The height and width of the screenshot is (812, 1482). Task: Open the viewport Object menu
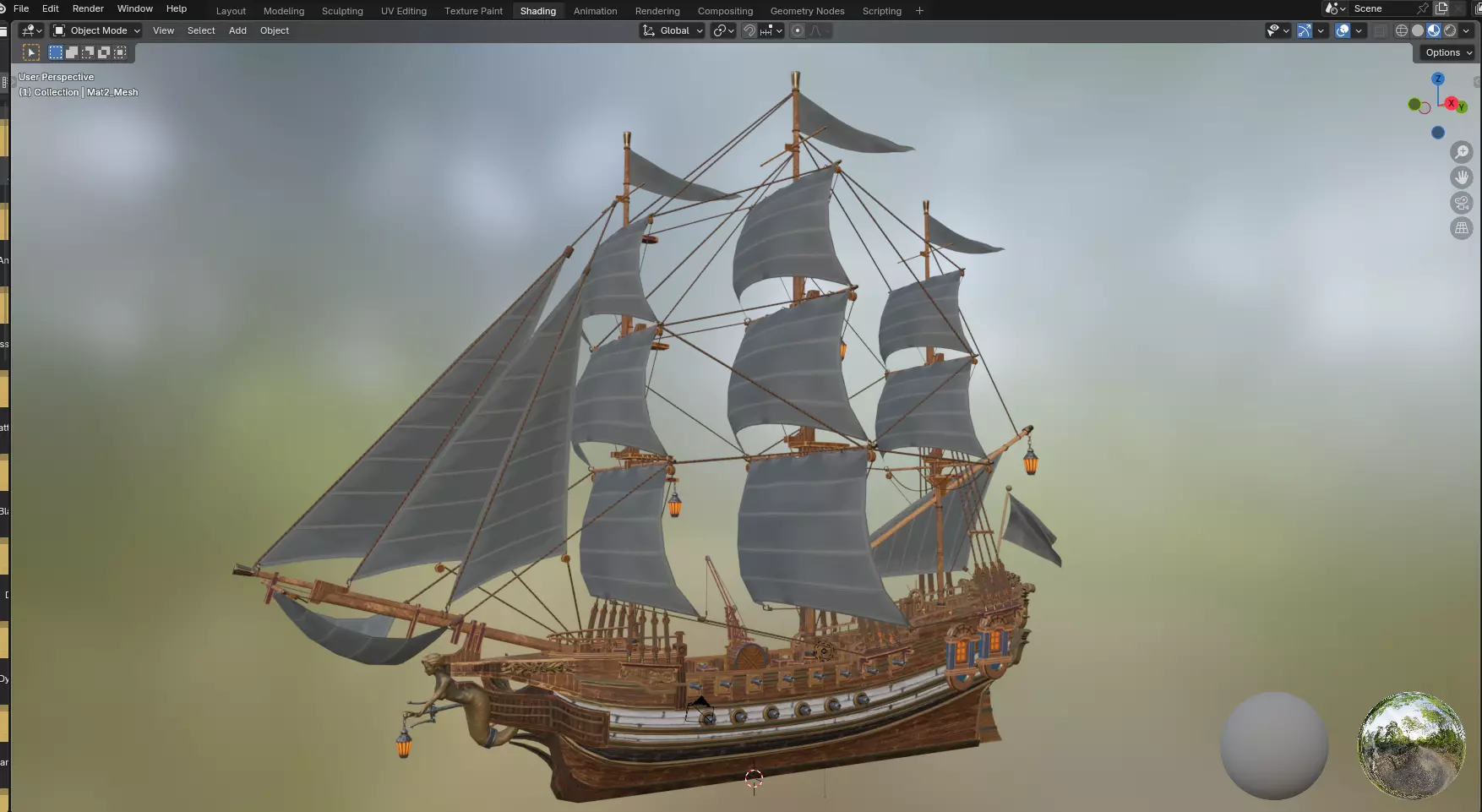[x=275, y=30]
